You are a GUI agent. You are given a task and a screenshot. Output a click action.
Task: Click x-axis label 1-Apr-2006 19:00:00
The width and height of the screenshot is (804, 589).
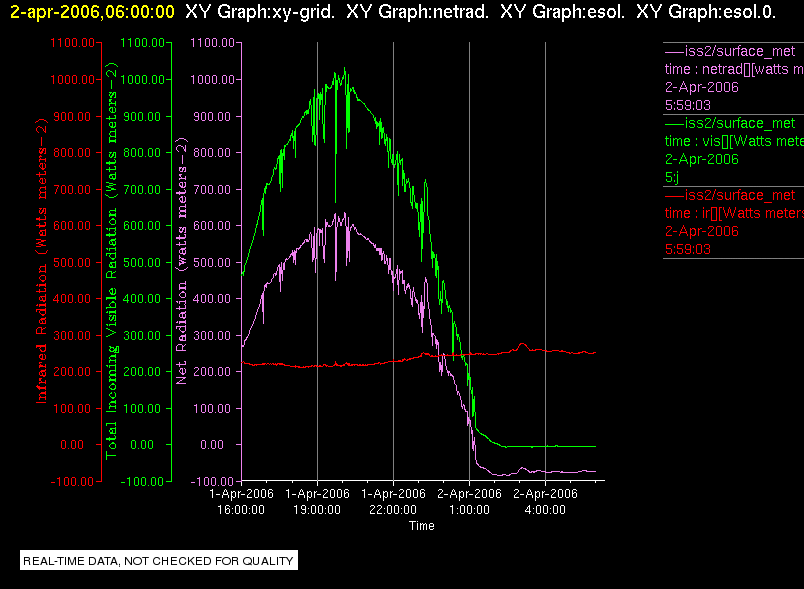pos(317,501)
